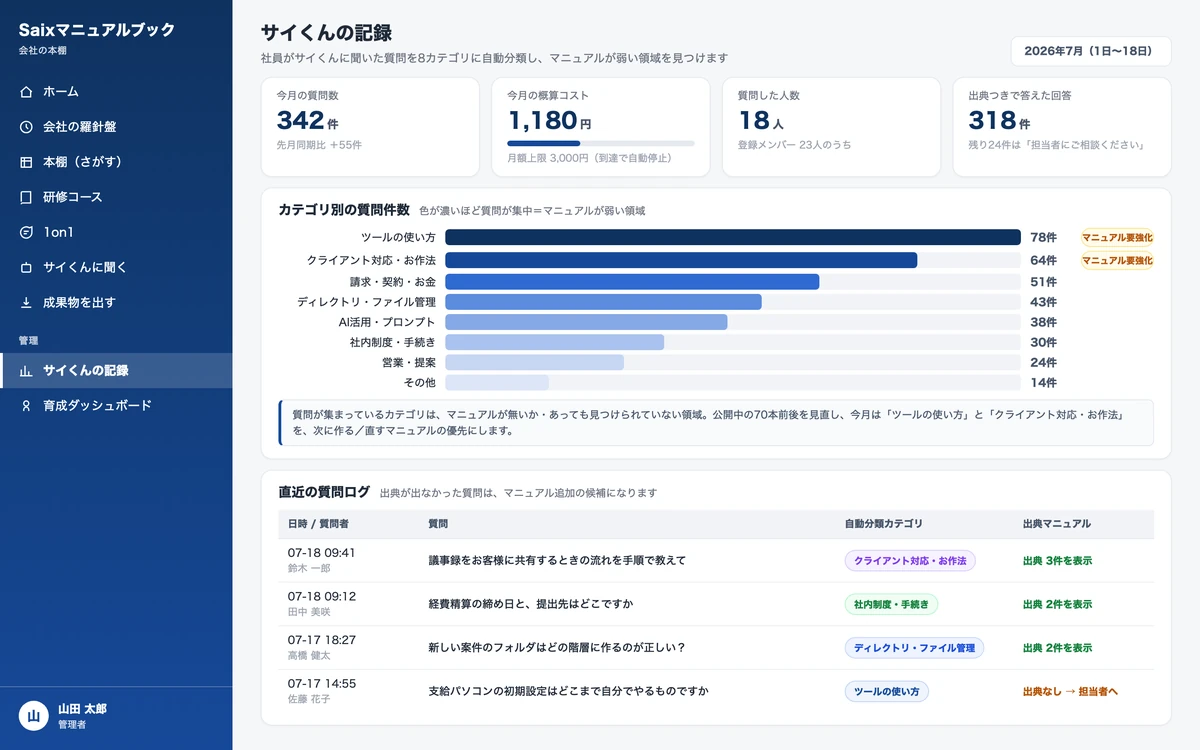Click the clock icon beside 会社の羅針盤
Viewport: 1200px width, 750px height.
coord(26,127)
